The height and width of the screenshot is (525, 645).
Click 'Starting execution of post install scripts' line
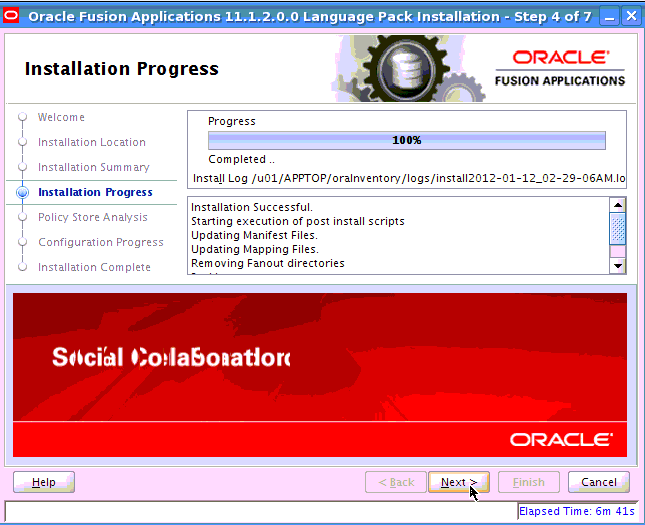(x=298, y=221)
